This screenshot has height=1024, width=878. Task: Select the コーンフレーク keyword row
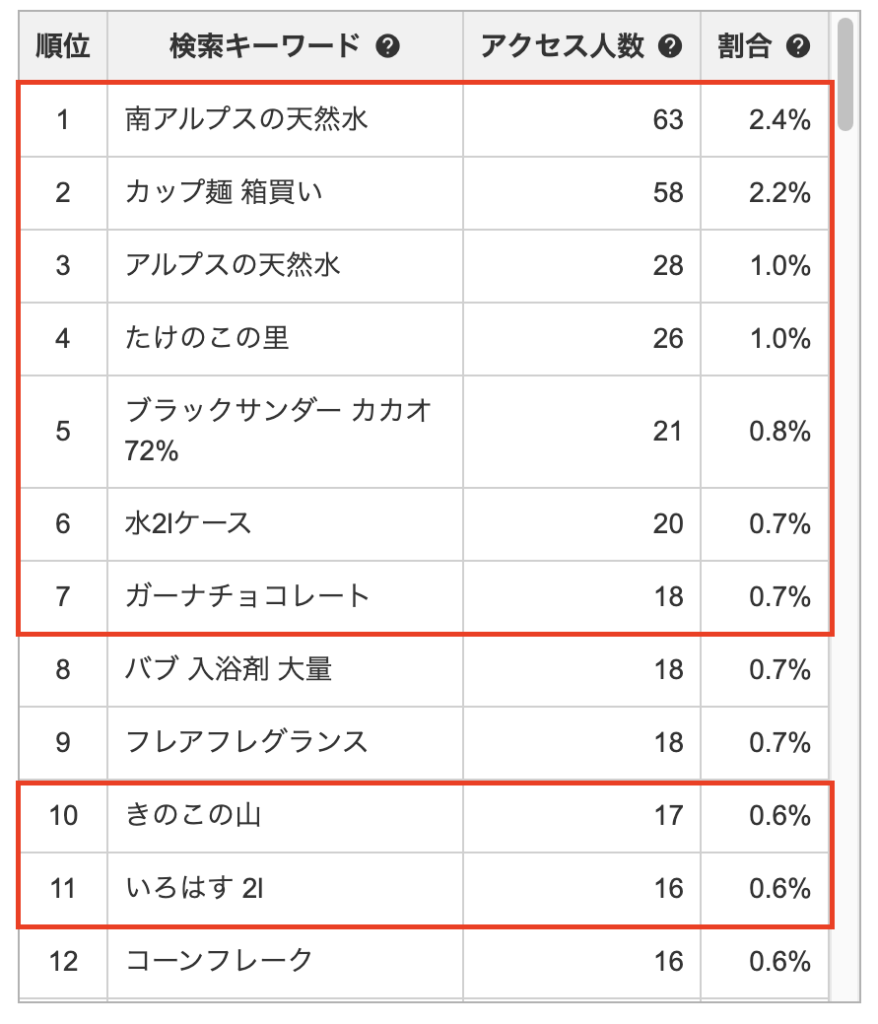click(219, 961)
